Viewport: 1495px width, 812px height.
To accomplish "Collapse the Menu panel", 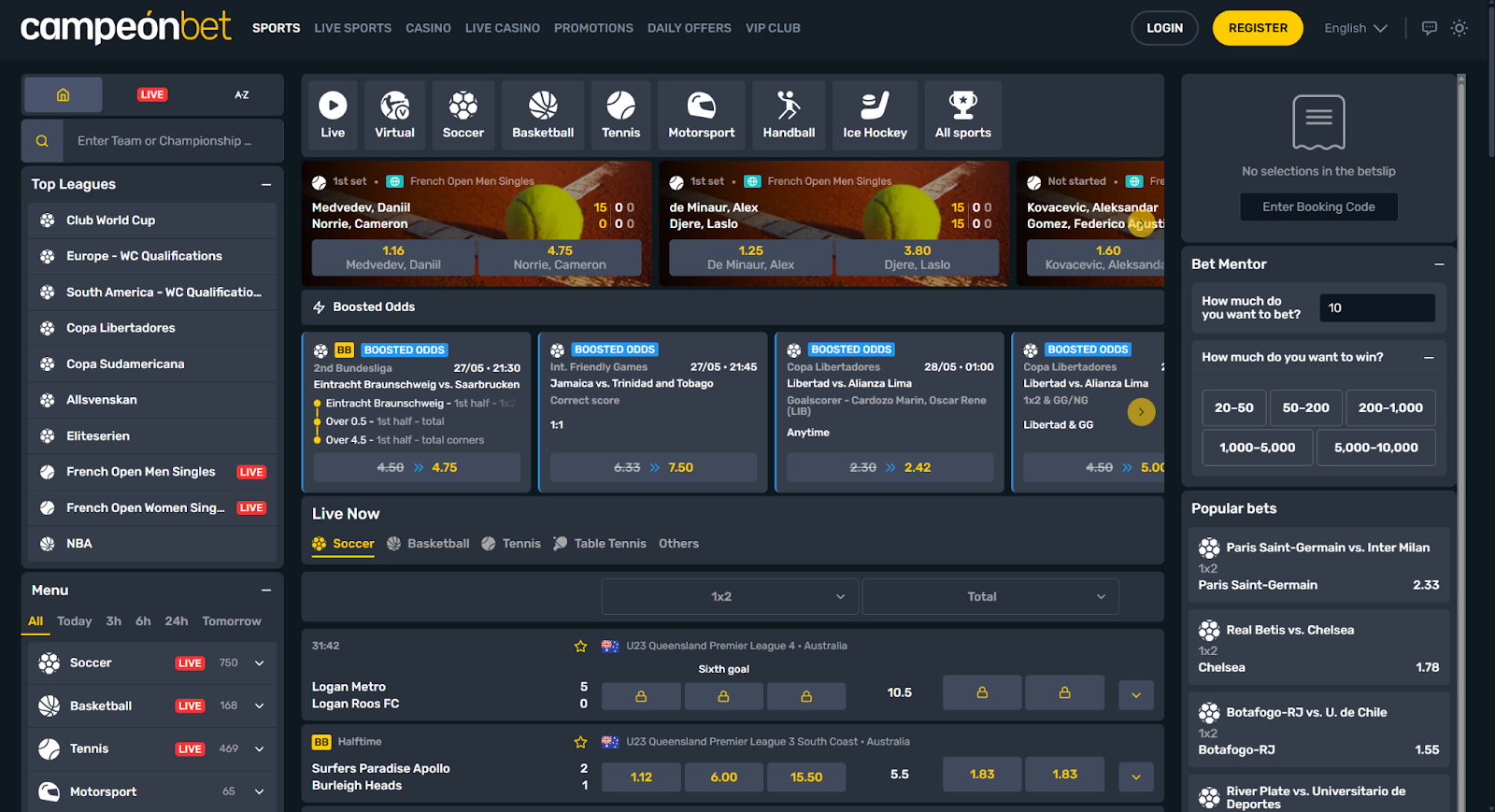I will click(x=266, y=591).
